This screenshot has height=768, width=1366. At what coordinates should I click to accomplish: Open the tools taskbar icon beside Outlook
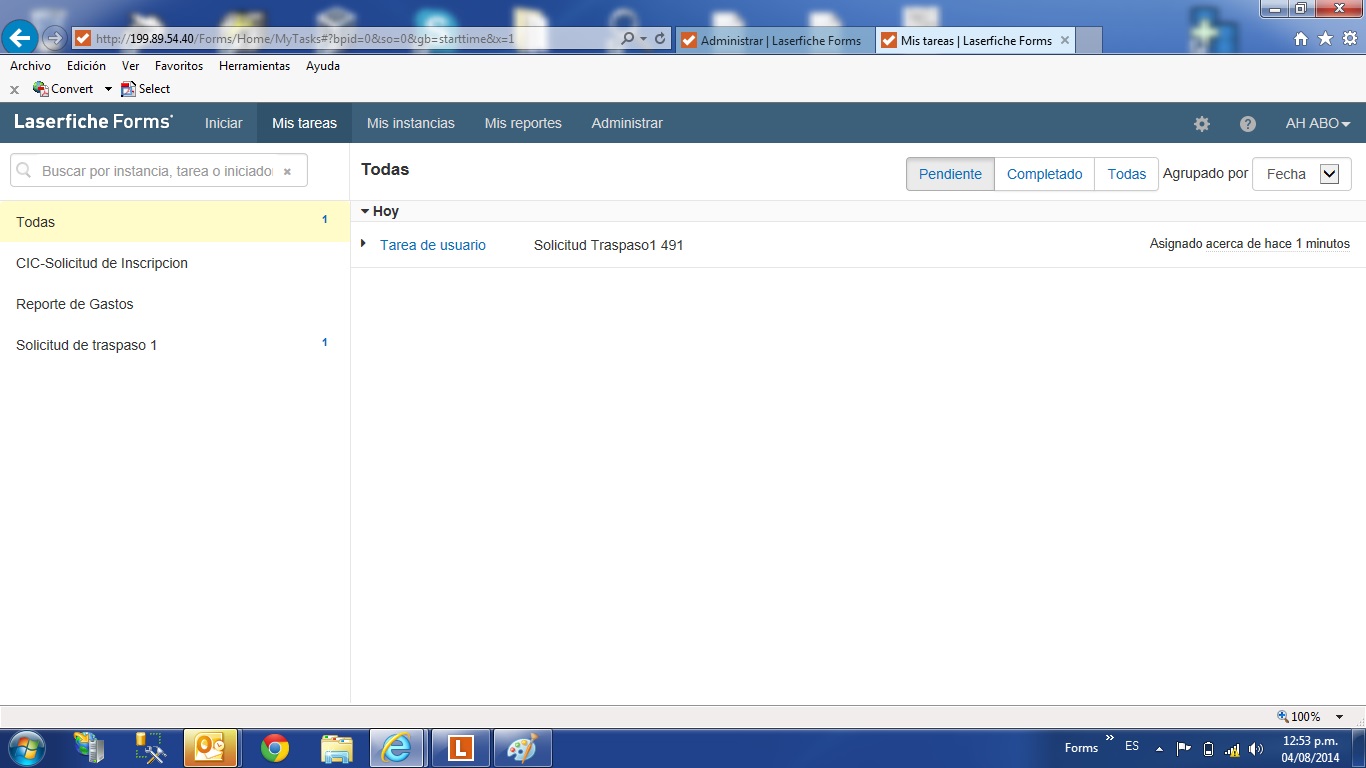151,748
